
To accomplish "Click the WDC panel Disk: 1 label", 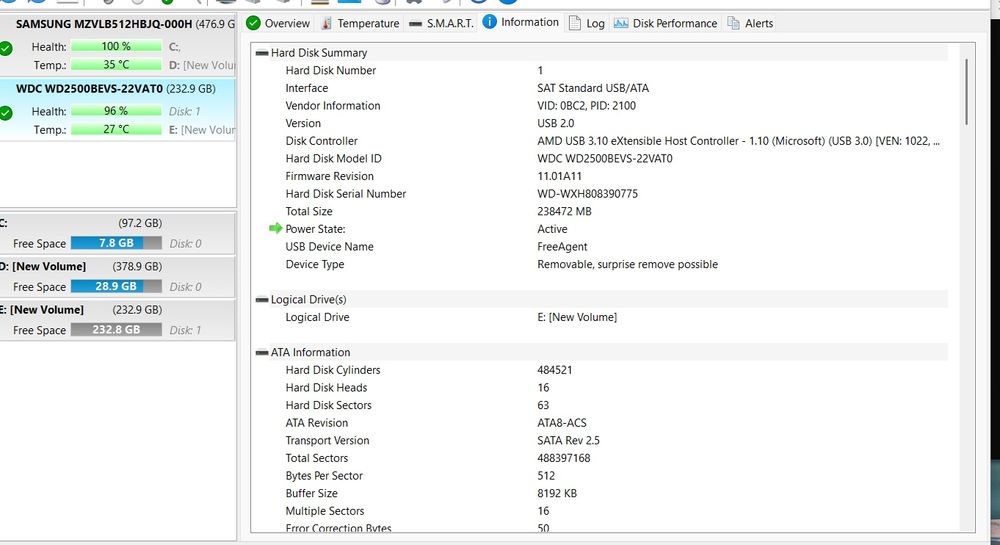I will tap(184, 112).
